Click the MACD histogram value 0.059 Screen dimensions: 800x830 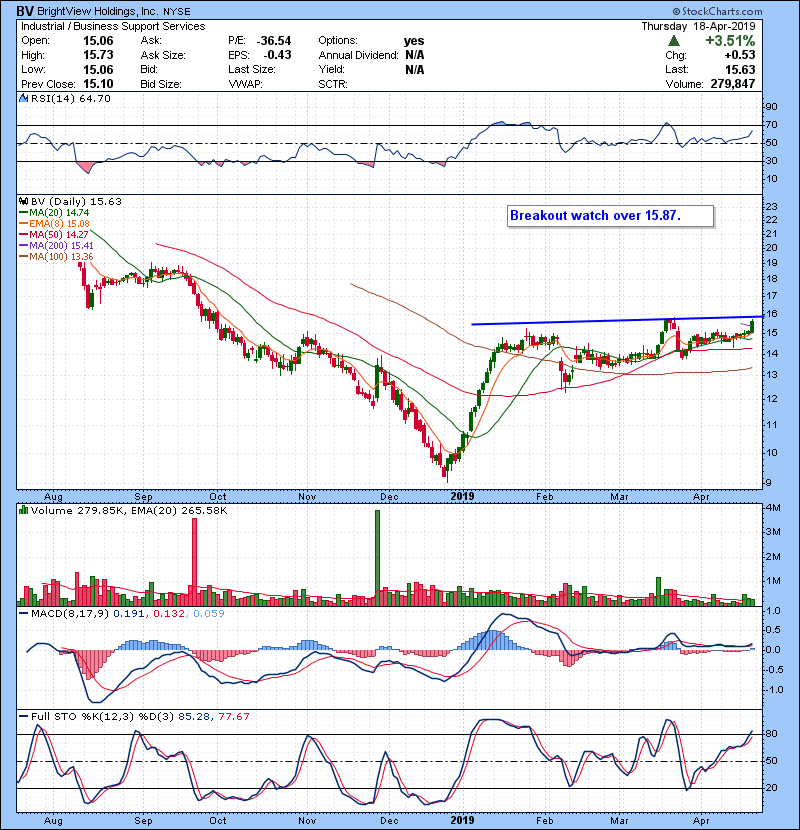pyautogui.click(x=209, y=614)
